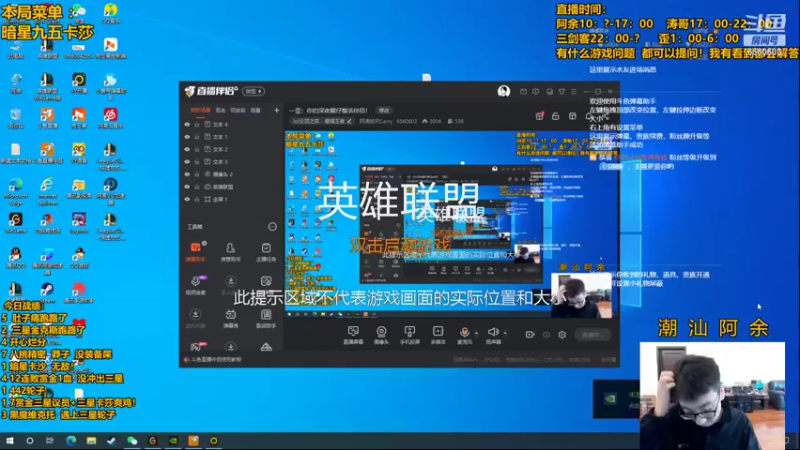Screen dimensions: 800x450
Task: Toggle visibility of 全屏 1 layer
Action: coord(187,199)
